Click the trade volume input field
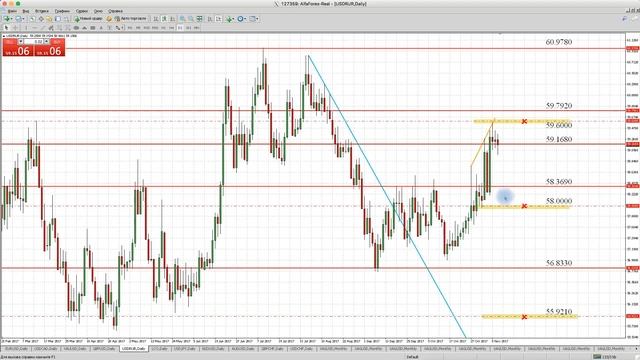The width and height of the screenshot is (640, 360). pyautogui.click(x=33, y=42)
